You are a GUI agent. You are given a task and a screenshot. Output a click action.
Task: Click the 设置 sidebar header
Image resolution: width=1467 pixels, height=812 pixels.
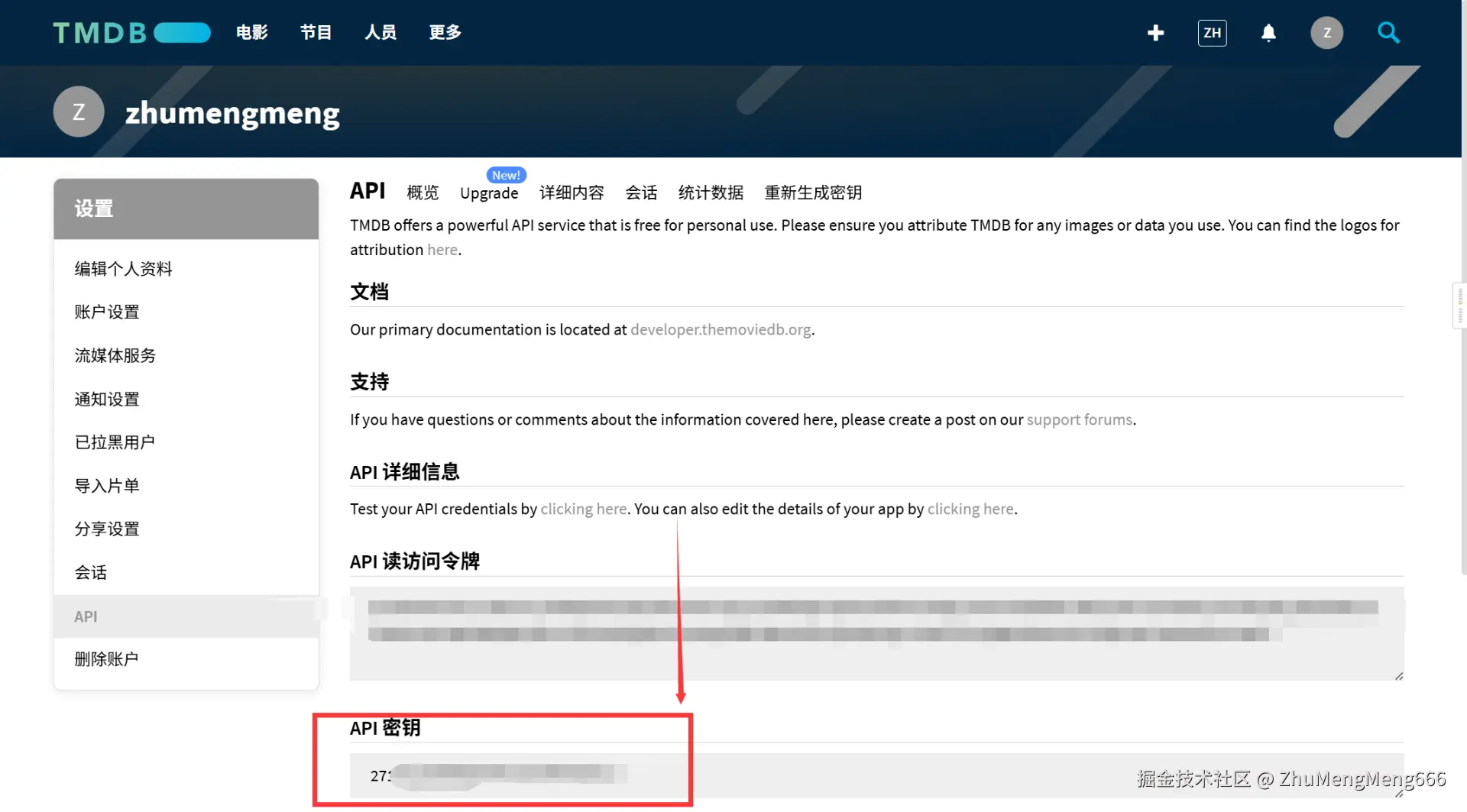[x=186, y=209]
